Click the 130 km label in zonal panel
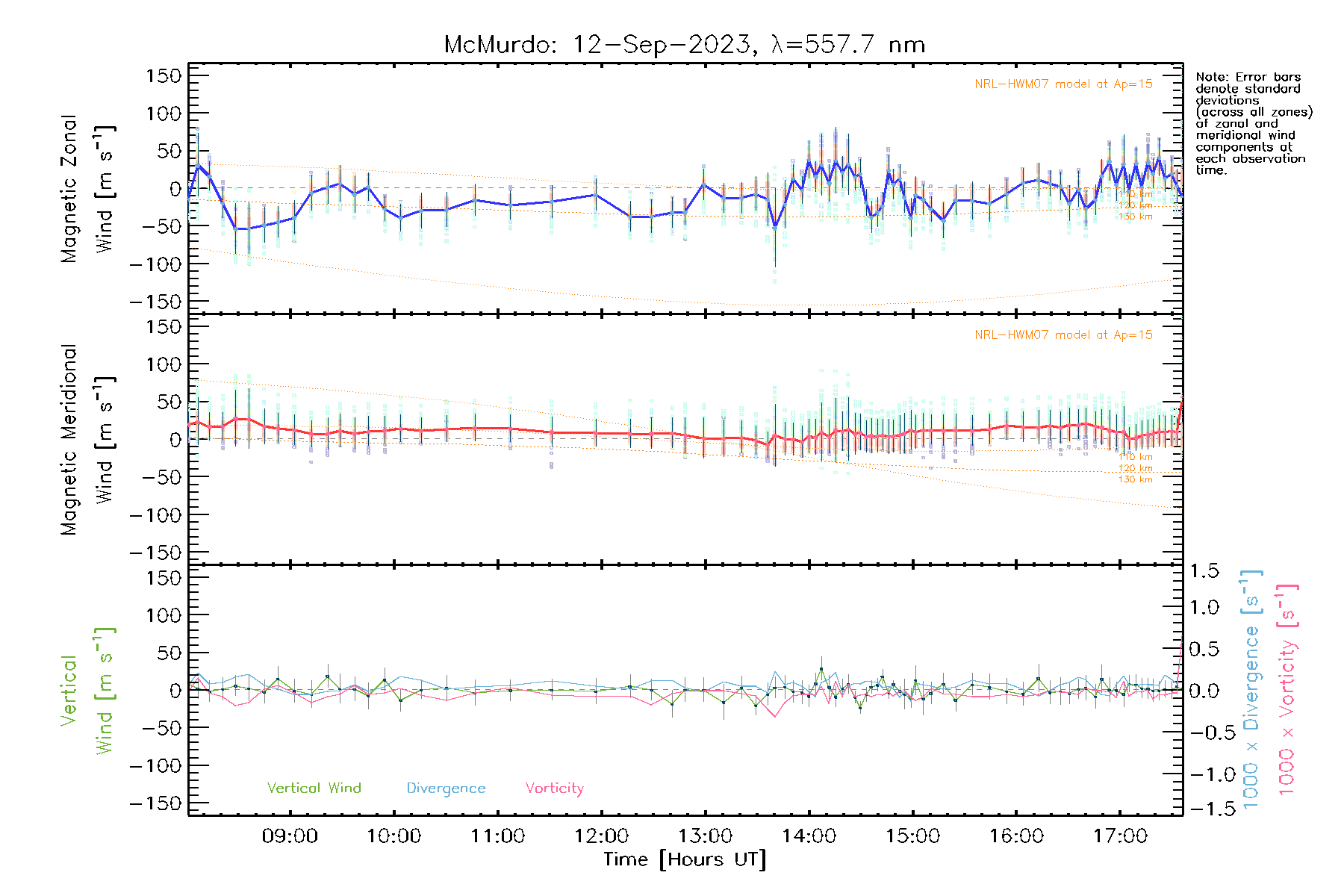Screen dimensions: 1344x896 tap(1135, 217)
